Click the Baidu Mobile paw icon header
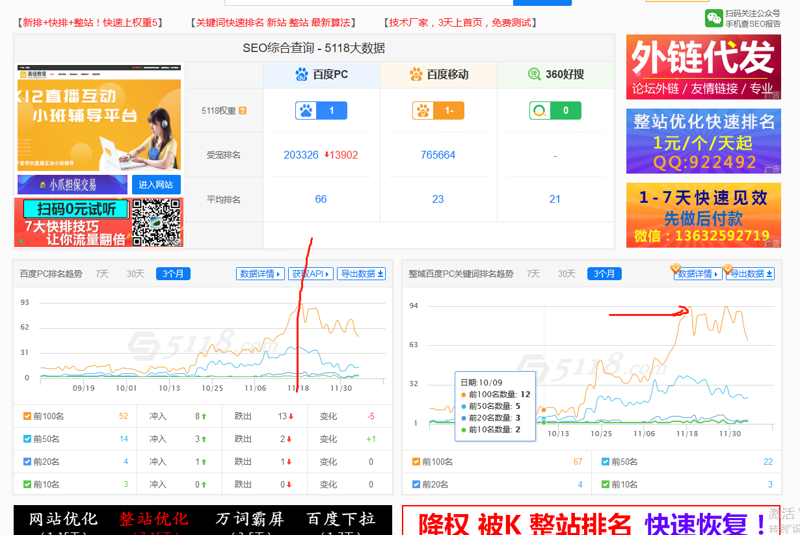The image size is (800, 535). 416,74
